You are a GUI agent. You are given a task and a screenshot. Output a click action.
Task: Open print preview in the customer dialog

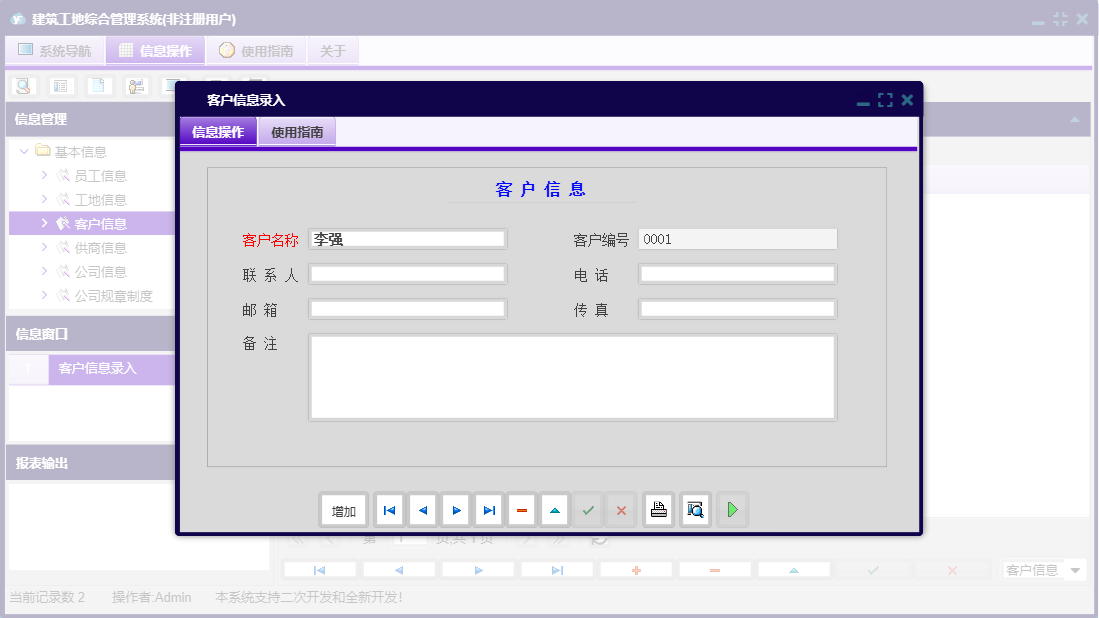694,509
